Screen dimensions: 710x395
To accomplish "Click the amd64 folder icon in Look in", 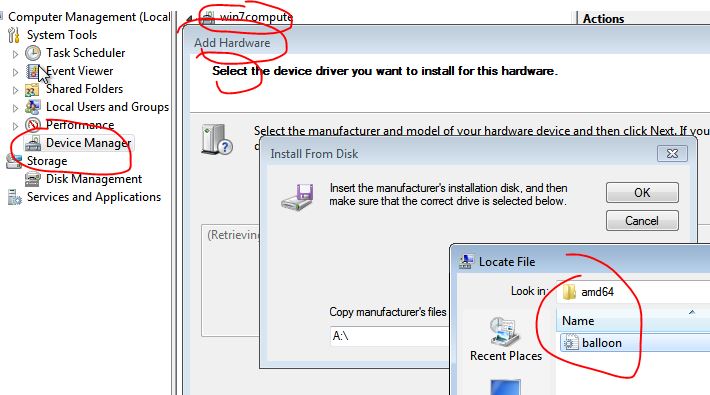I will tap(569, 292).
